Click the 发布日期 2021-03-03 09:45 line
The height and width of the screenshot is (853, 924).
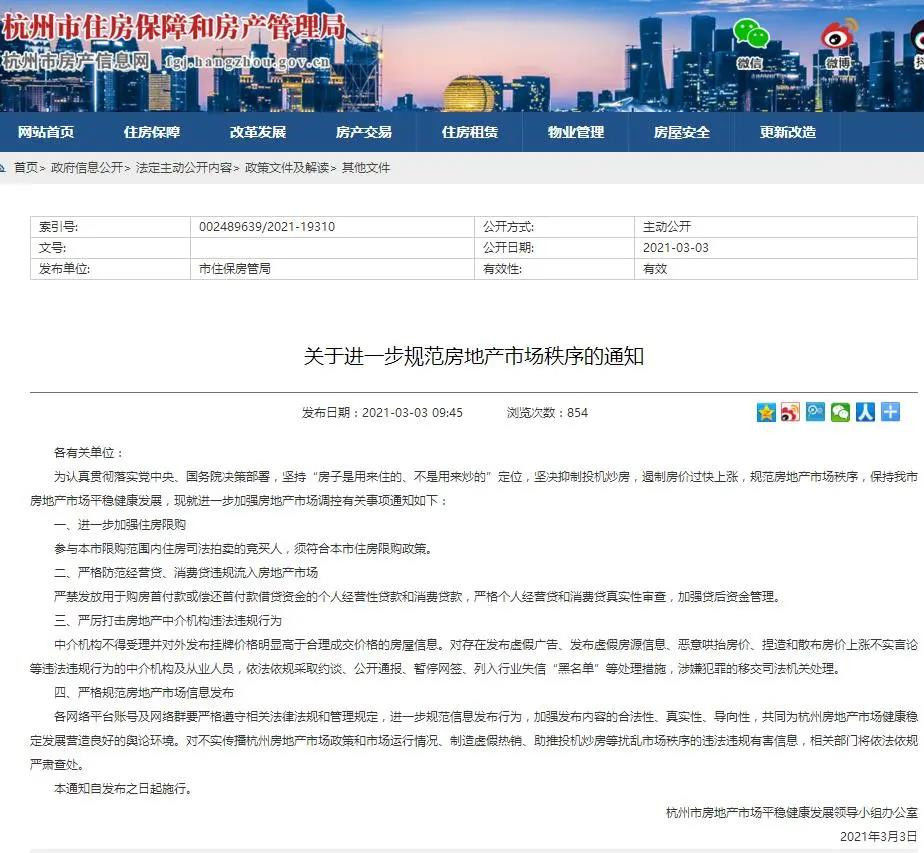click(x=382, y=413)
